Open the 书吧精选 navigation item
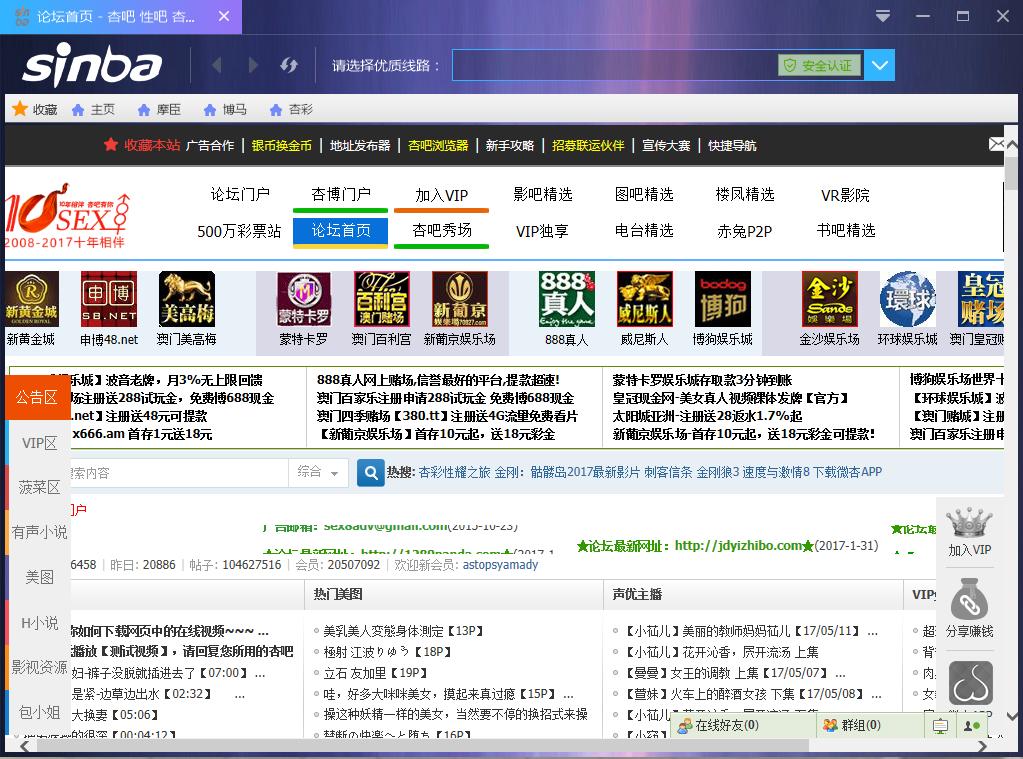This screenshot has height=759, width=1023. tap(846, 230)
